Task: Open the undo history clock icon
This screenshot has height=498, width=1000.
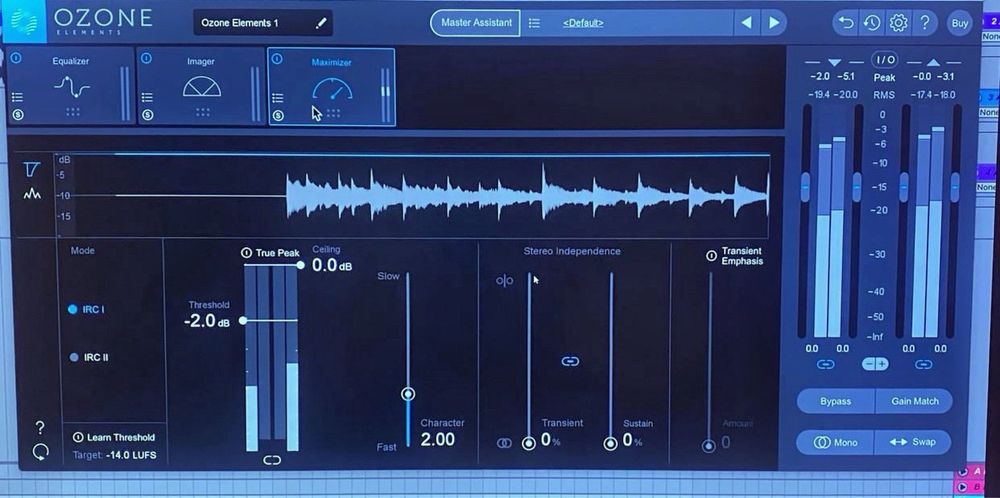Action: click(871, 23)
